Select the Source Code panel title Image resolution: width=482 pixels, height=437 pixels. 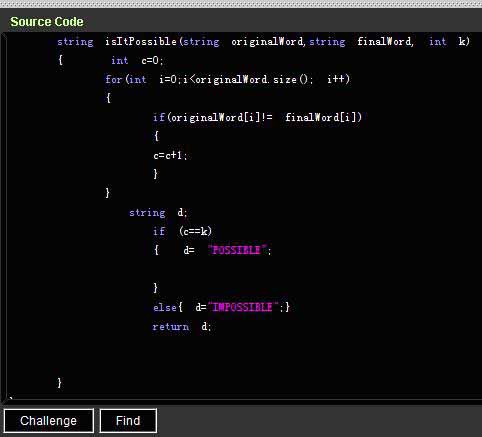[47, 22]
